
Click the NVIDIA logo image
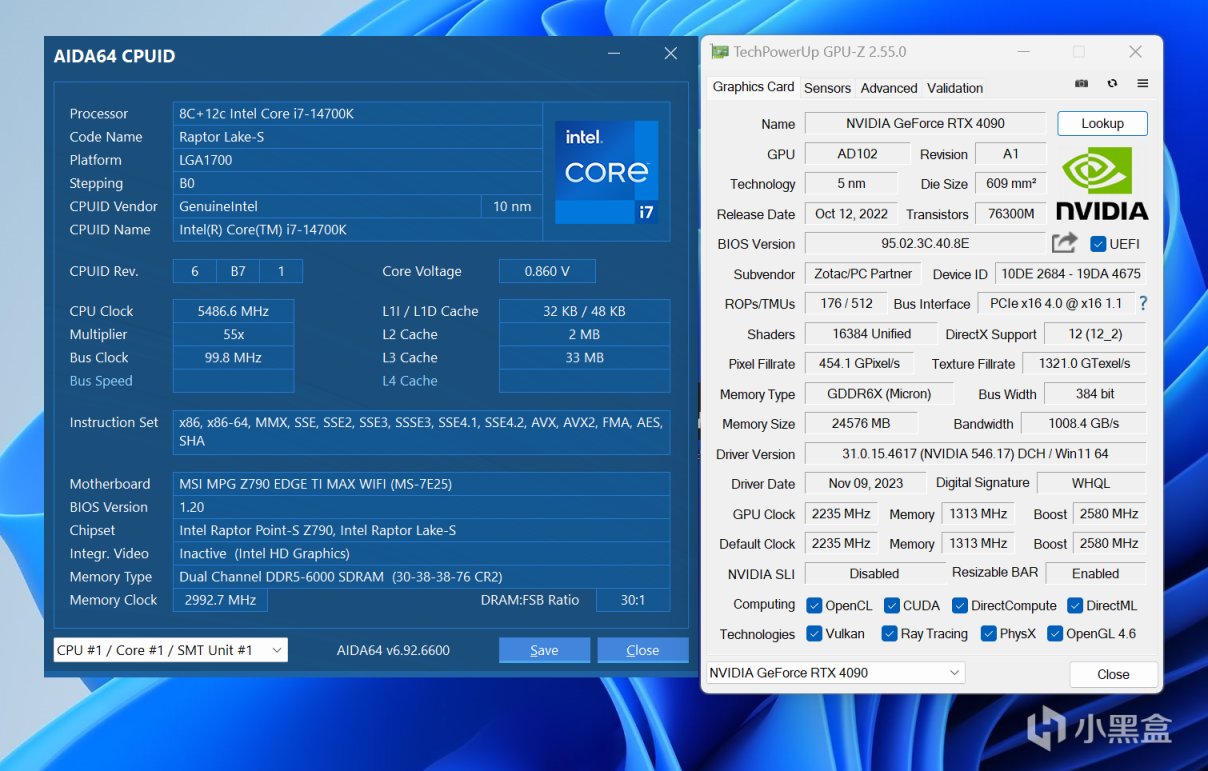click(1102, 183)
